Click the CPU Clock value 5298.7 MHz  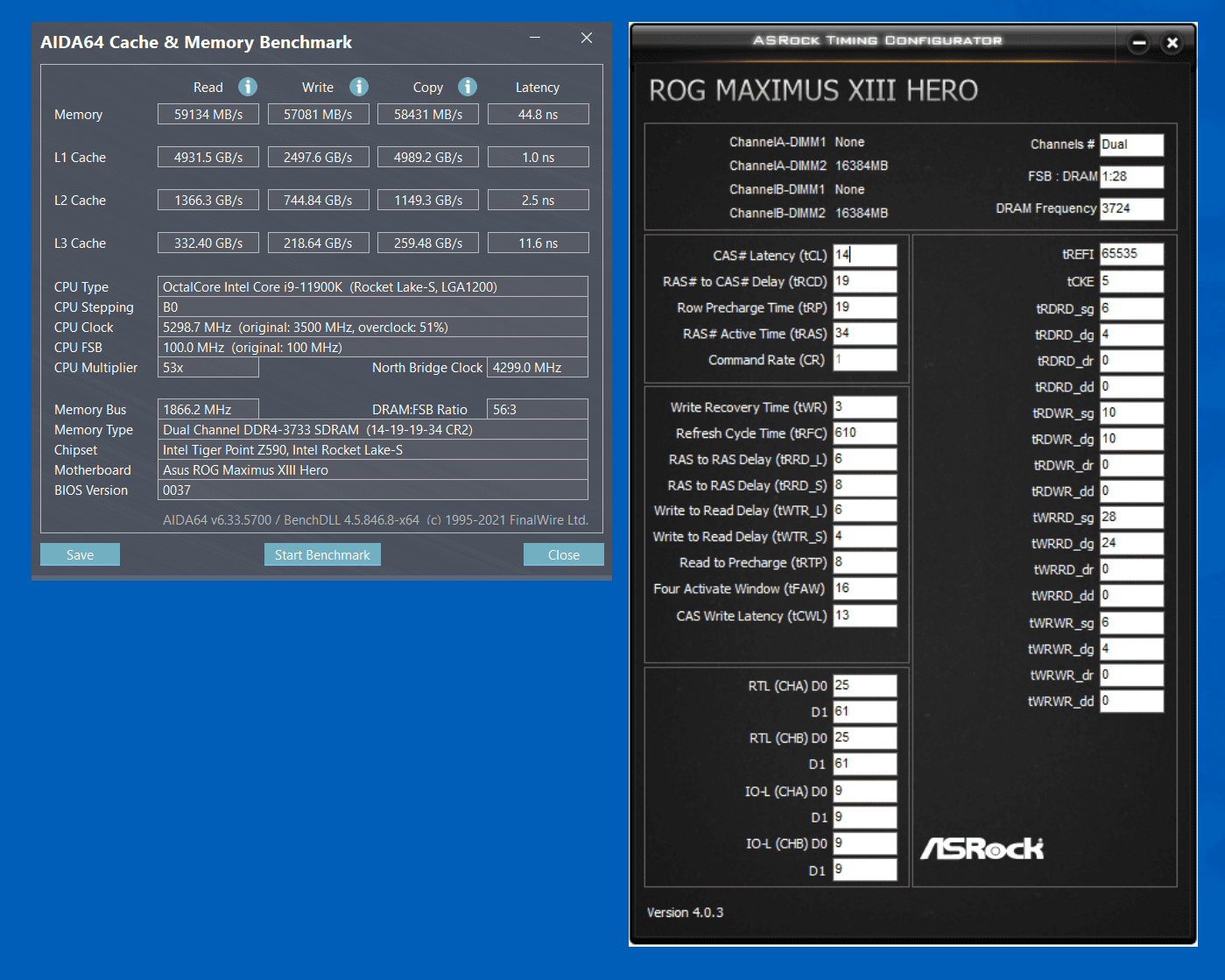[x=372, y=328]
